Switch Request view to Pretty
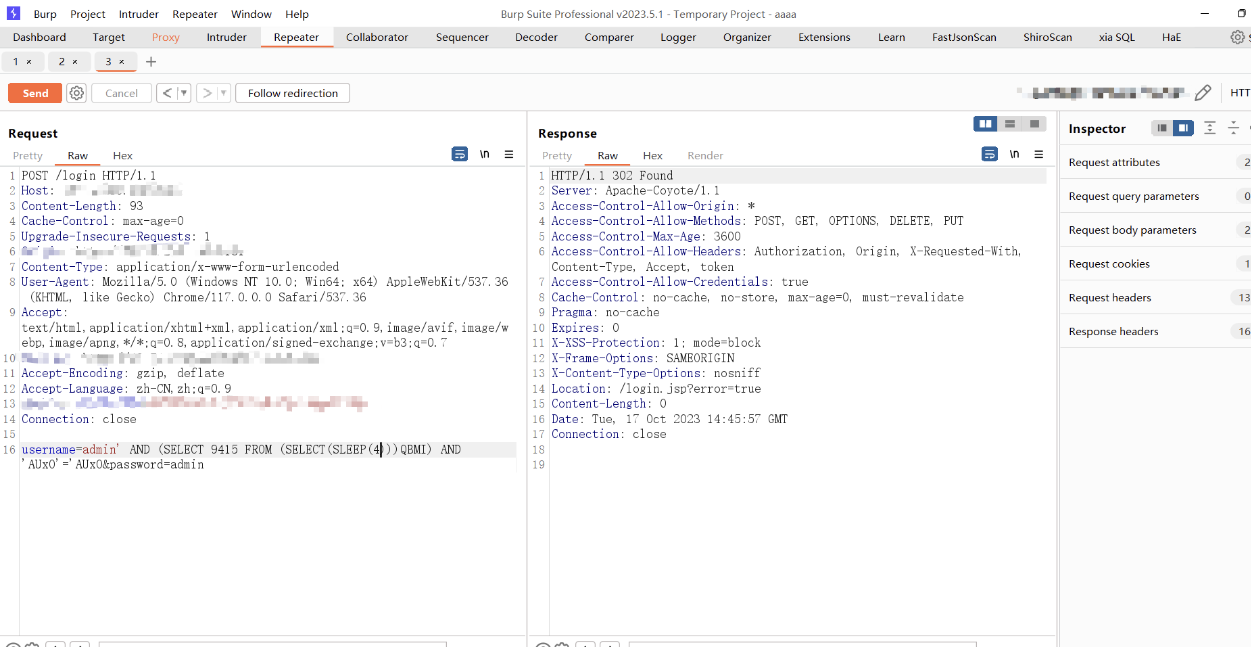Image resolution: width=1251 pixels, height=647 pixels. pos(28,155)
